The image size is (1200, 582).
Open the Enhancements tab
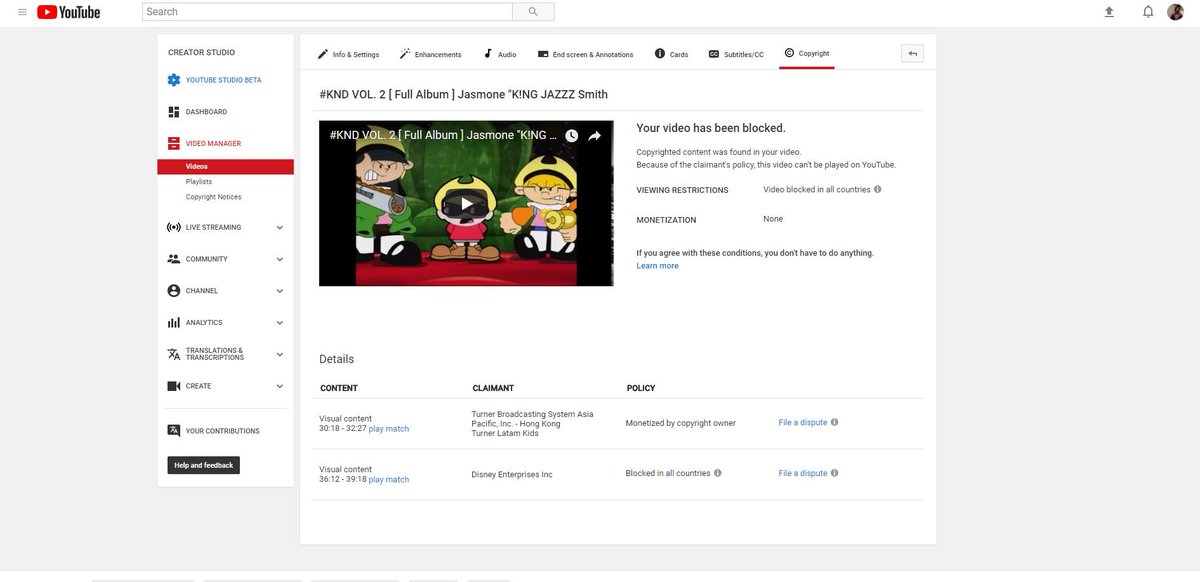point(430,54)
